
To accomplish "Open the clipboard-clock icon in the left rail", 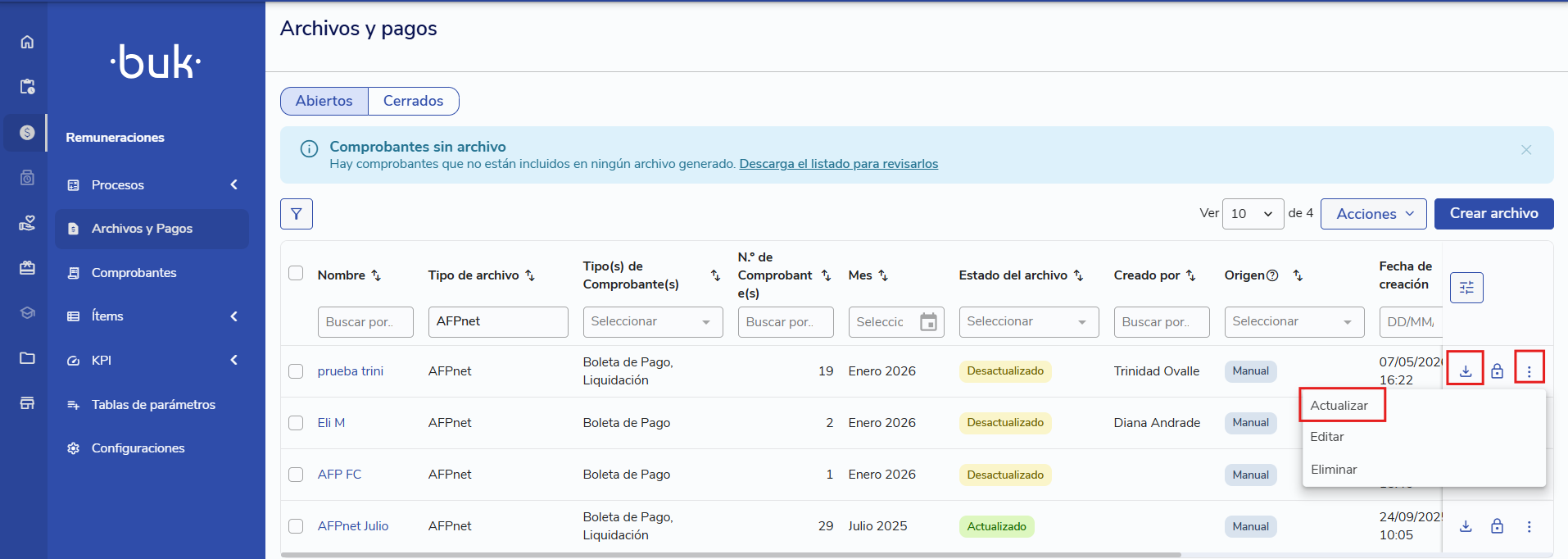I will click(27, 87).
